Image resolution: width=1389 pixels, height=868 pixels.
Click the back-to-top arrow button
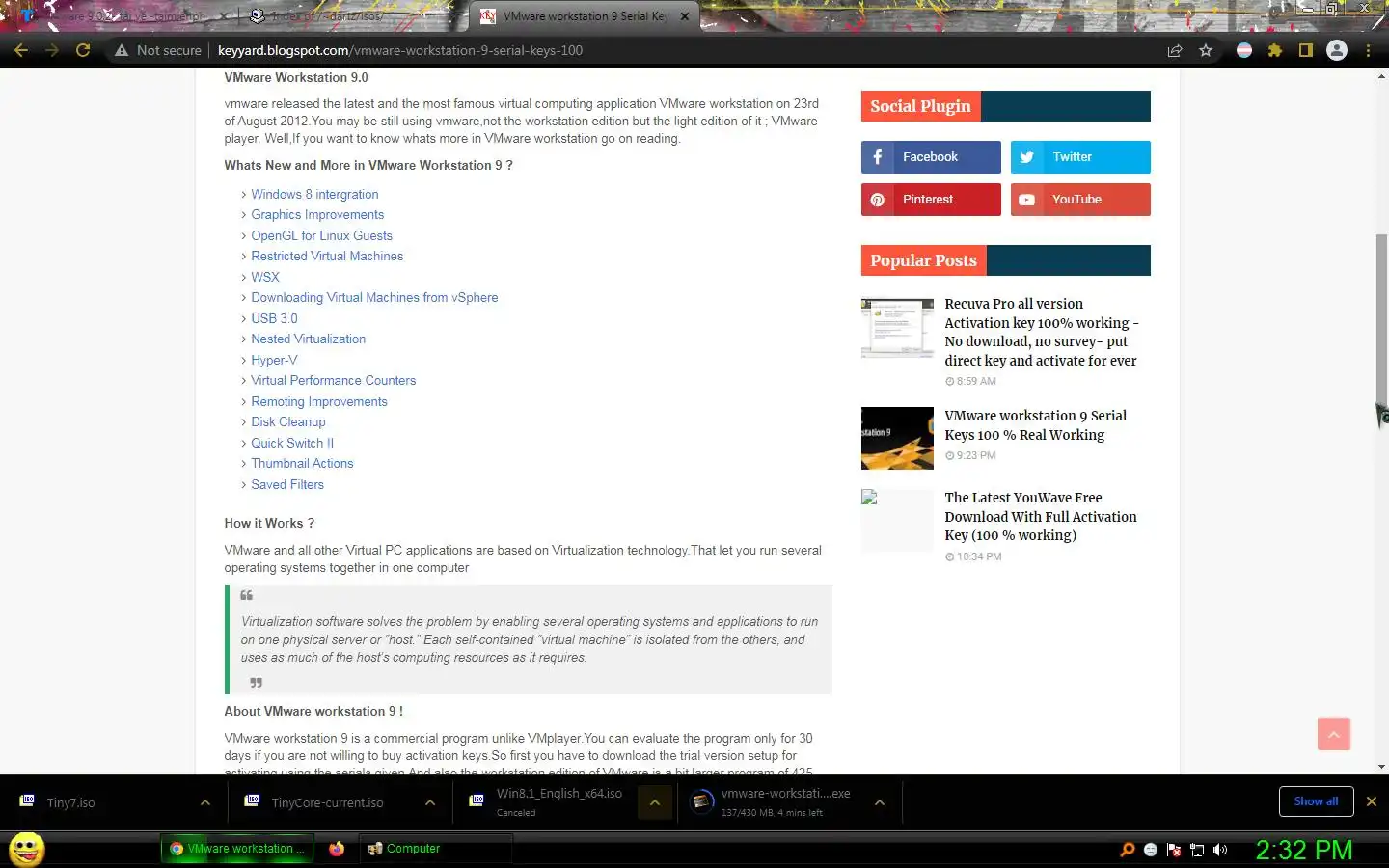point(1334,734)
